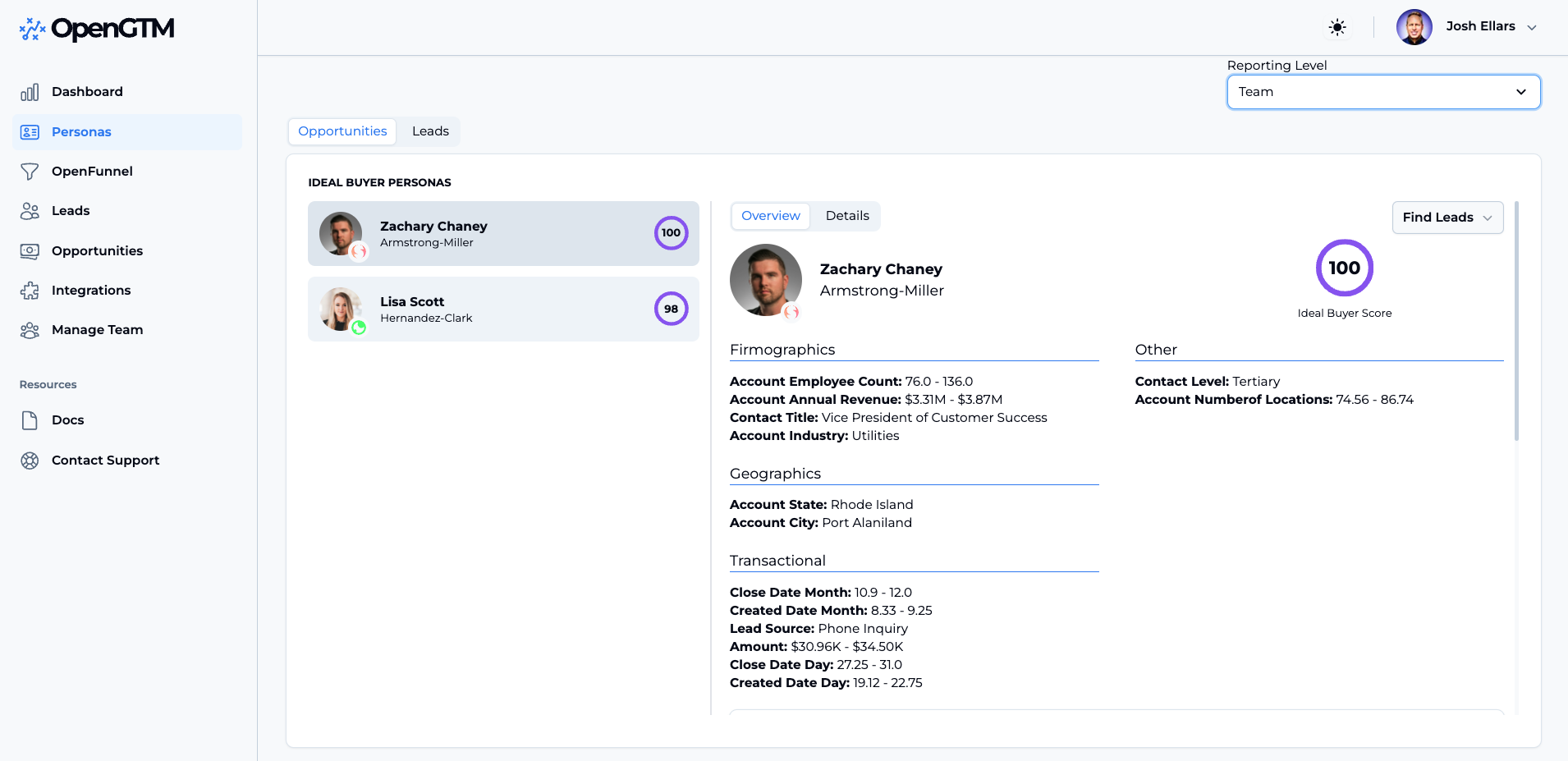The width and height of the screenshot is (1568, 761).
Task: Open the Reporting Level Team dropdown
Action: [x=1383, y=92]
